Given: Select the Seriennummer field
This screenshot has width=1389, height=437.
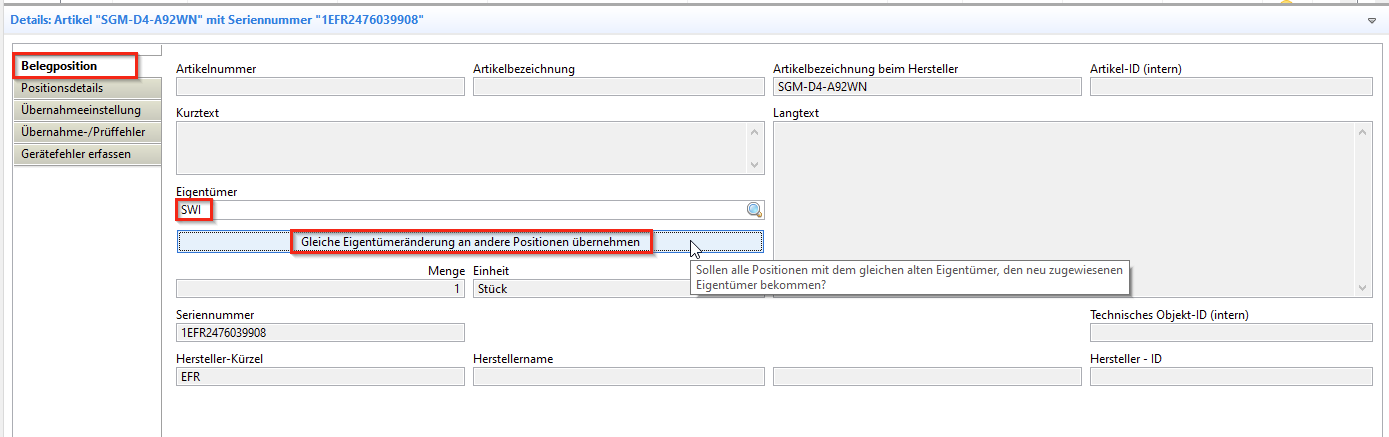Looking at the screenshot, I should click(320, 332).
